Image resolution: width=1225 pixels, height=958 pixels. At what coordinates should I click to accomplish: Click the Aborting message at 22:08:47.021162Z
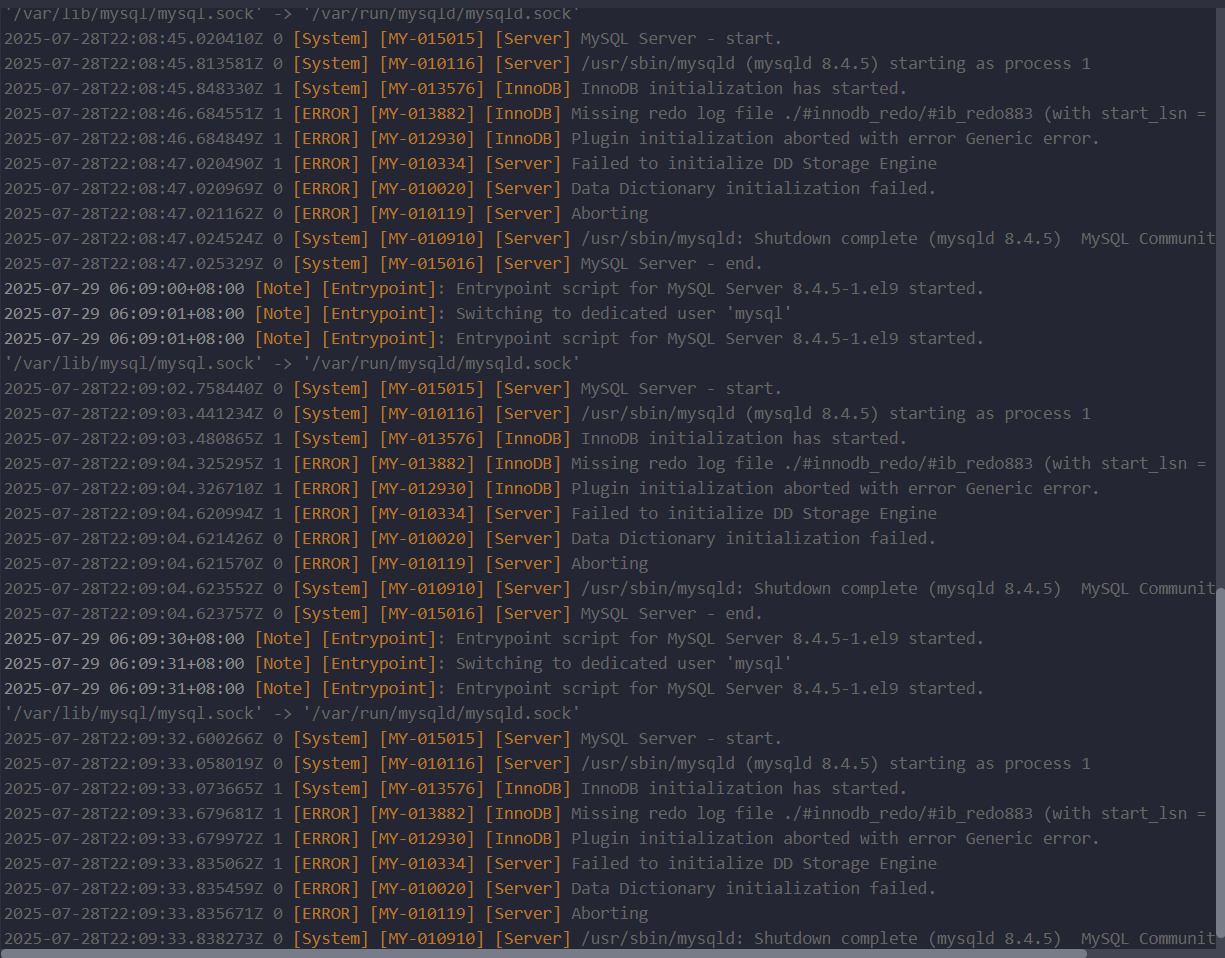[x=609, y=213]
